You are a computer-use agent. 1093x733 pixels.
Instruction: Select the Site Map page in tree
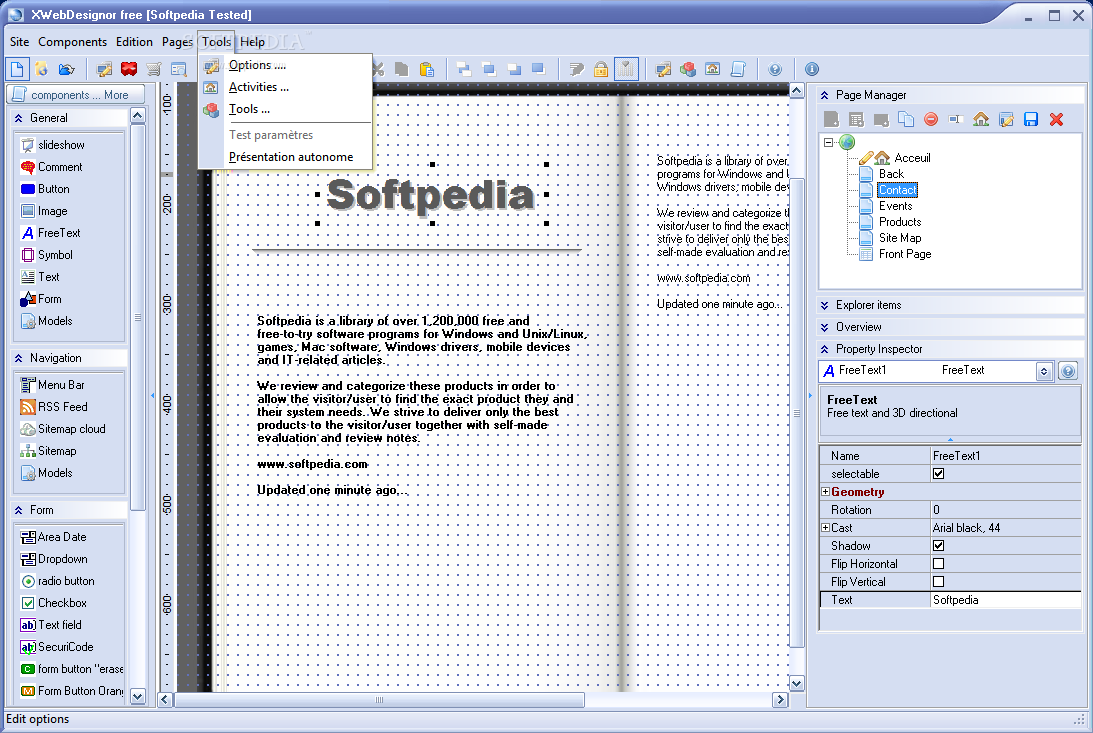[900, 238]
